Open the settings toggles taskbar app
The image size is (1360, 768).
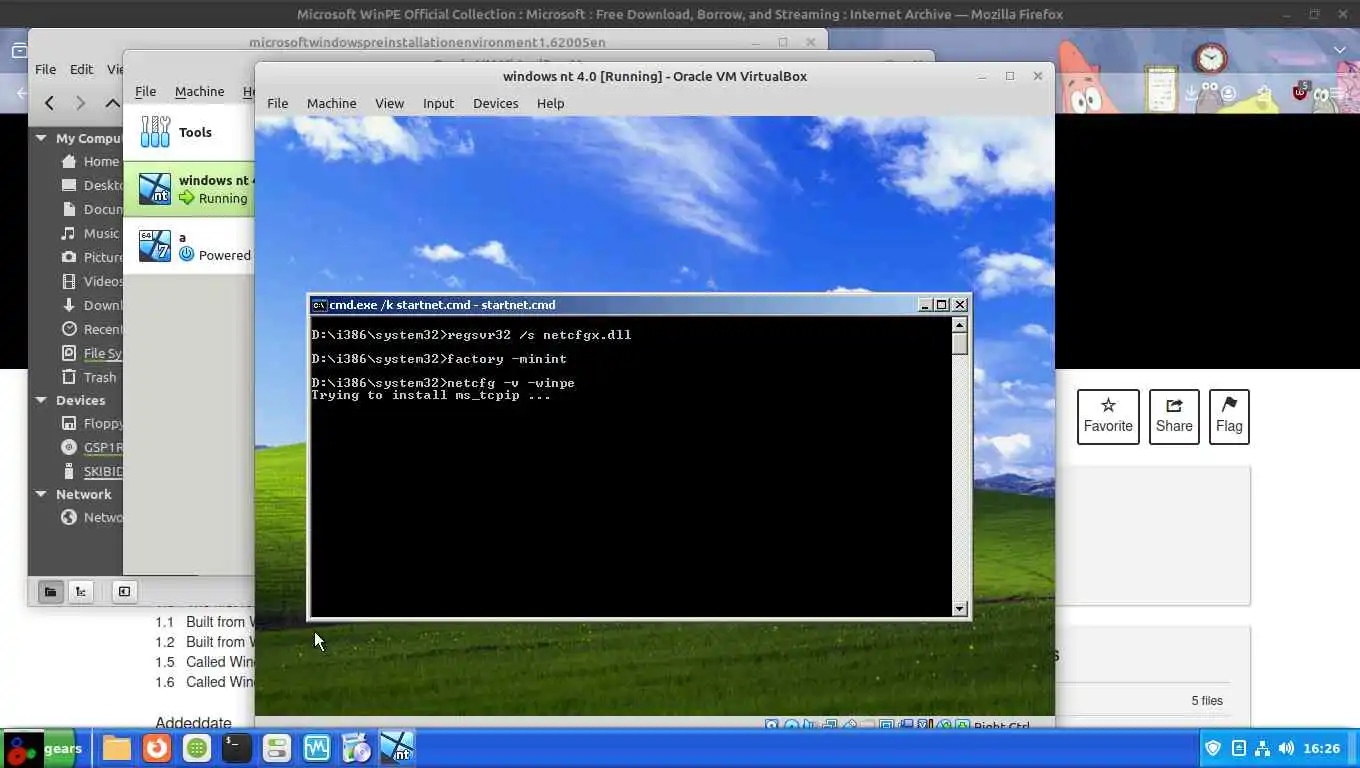[276, 748]
